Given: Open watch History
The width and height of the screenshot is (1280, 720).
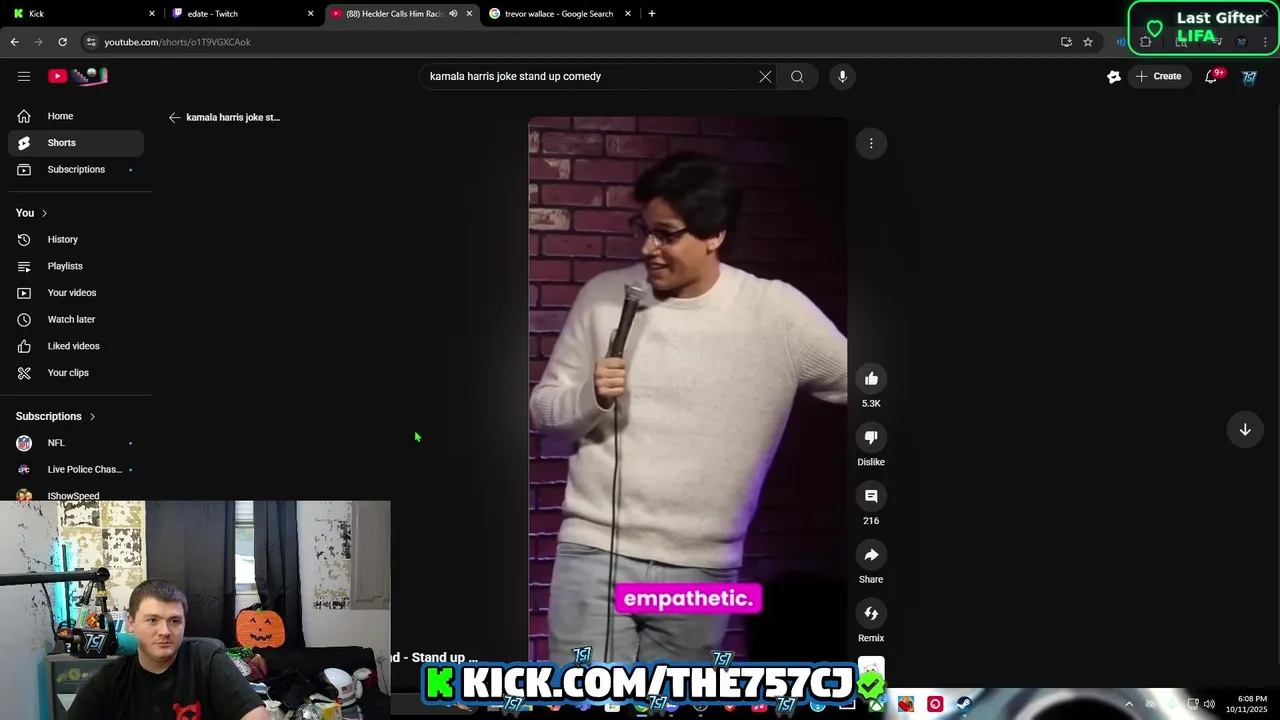Looking at the screenshot, I should pos(76,239).
